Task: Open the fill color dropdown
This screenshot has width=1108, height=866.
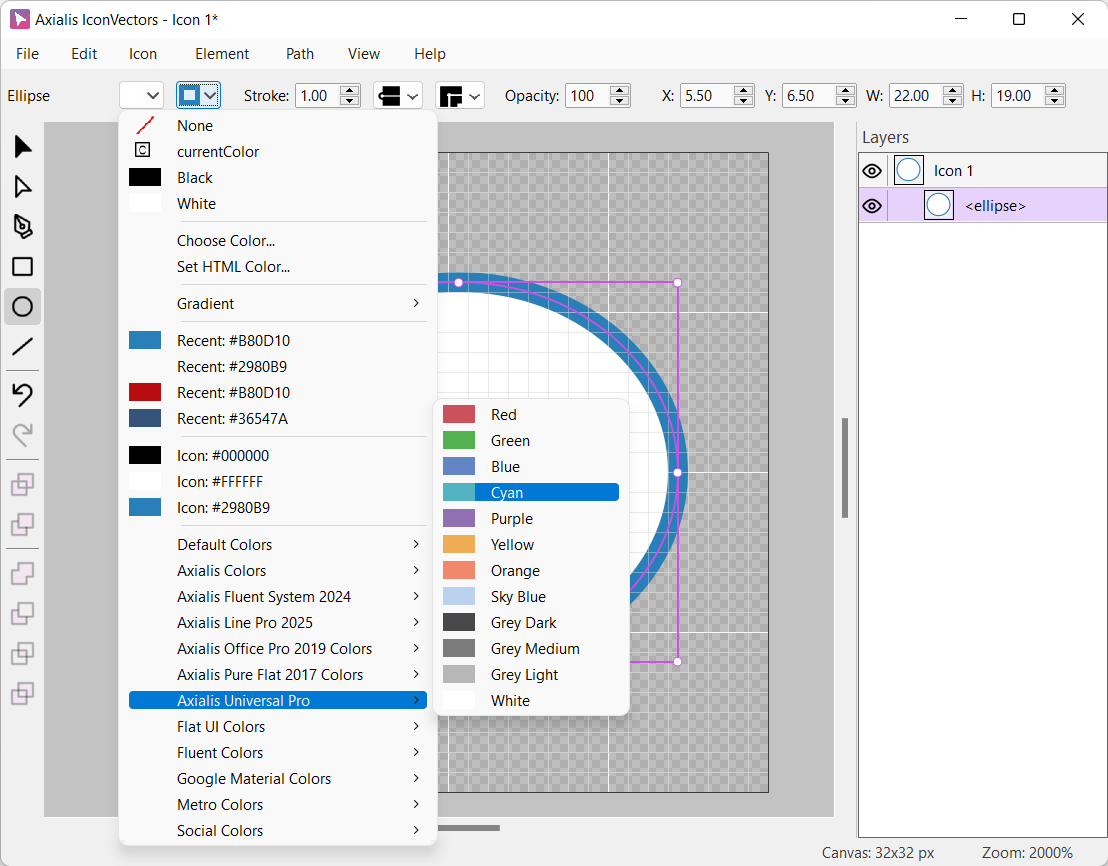Action: click(141, 96)
